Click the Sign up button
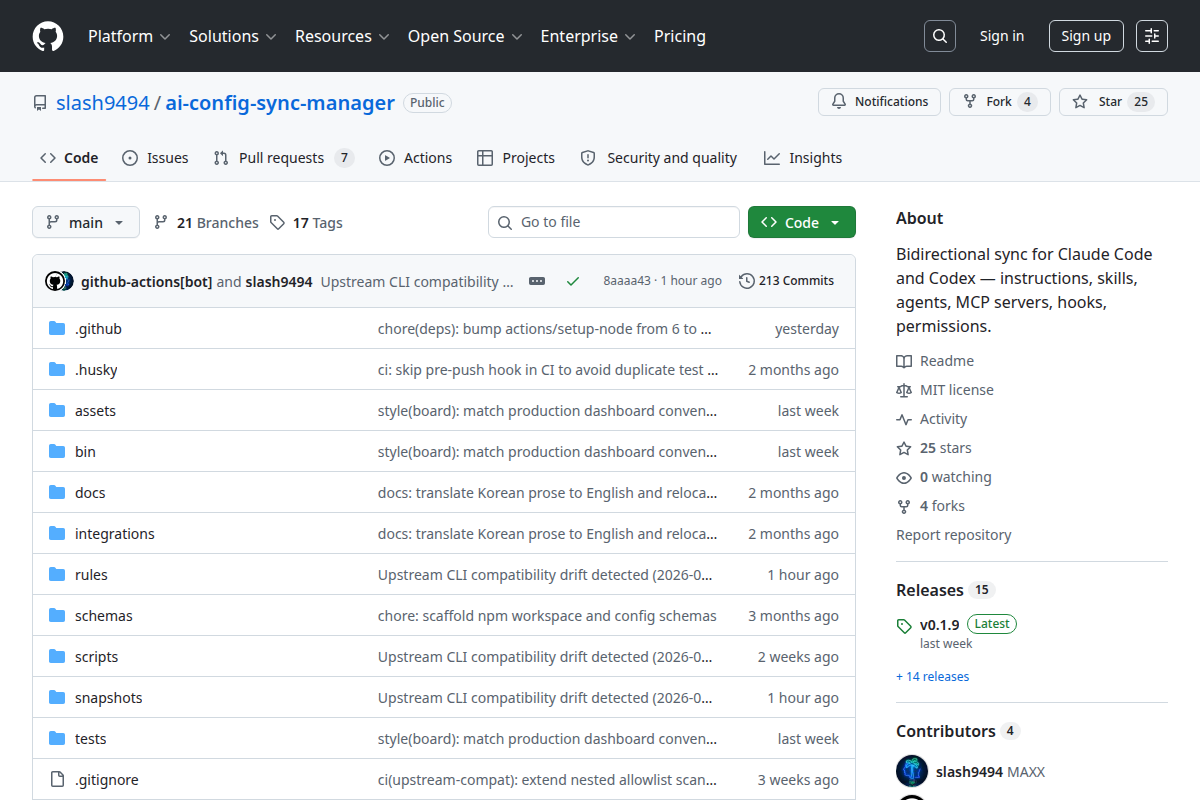Screen dimensions: 1200x800 click(x=1086, y=36)
